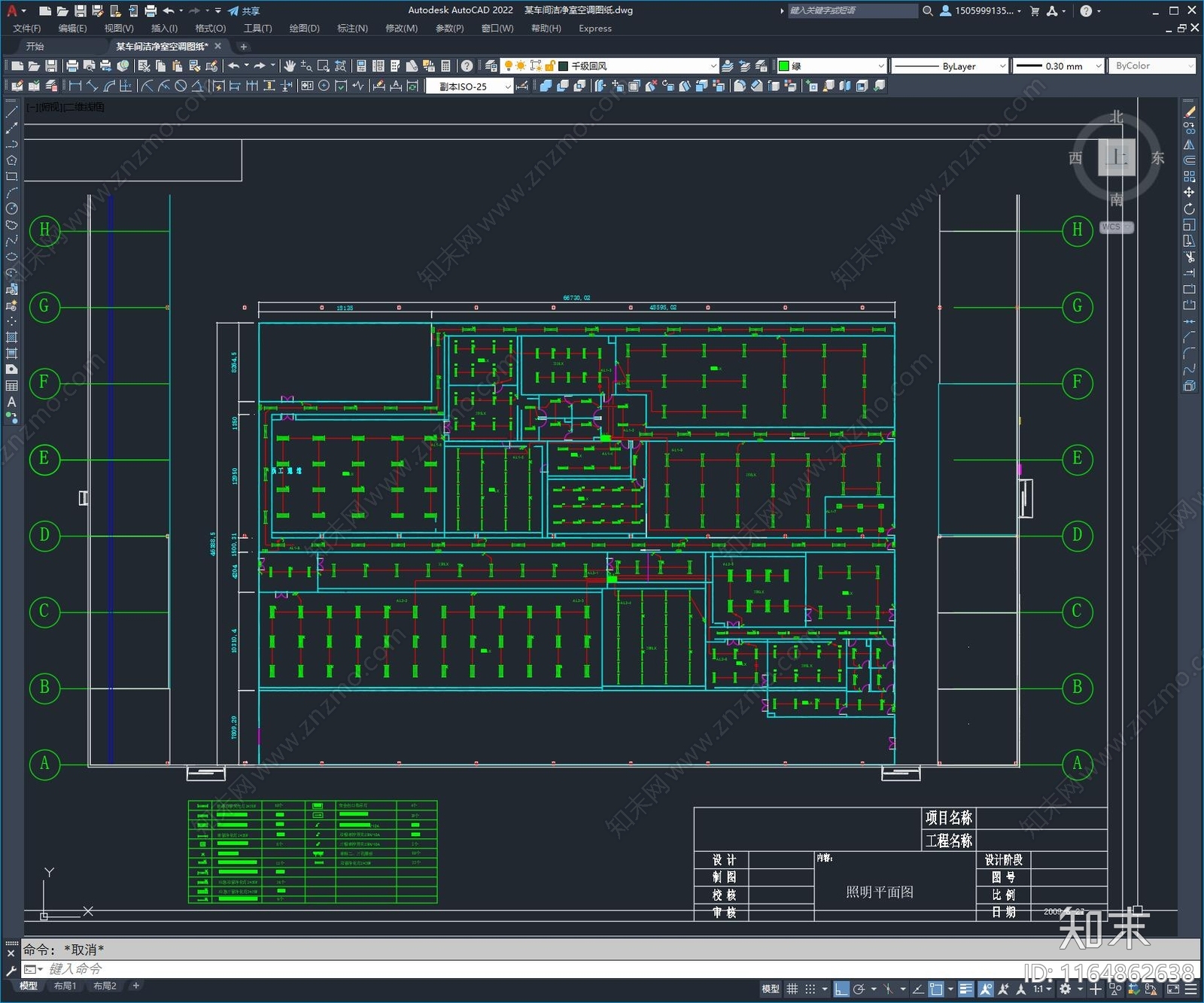This screenshot has height=1003, width=1204.
Task: Toggle lineweight display in status bar
Action: [x=966, y=989]
